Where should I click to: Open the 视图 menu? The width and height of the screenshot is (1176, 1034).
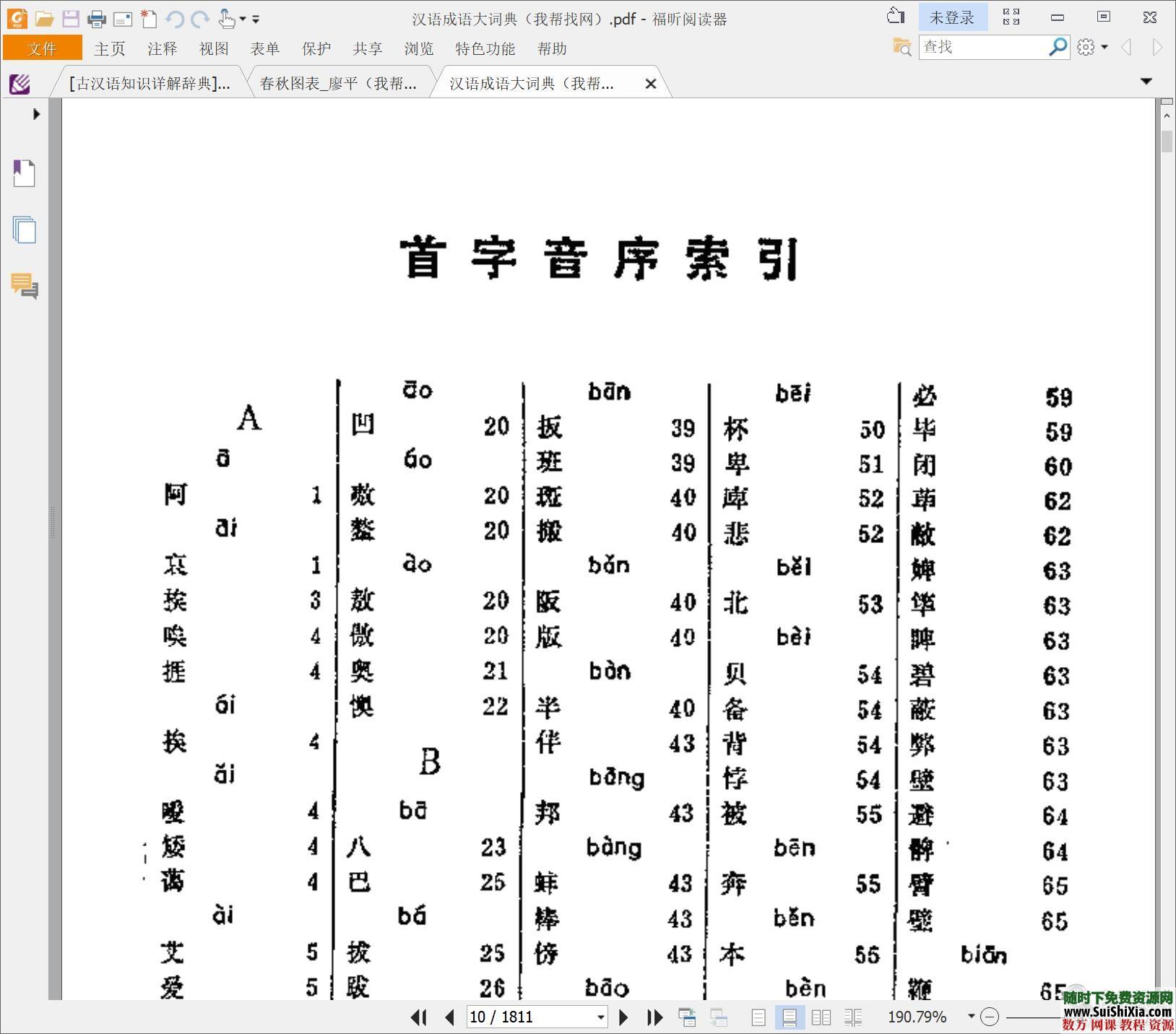point(213,48)
